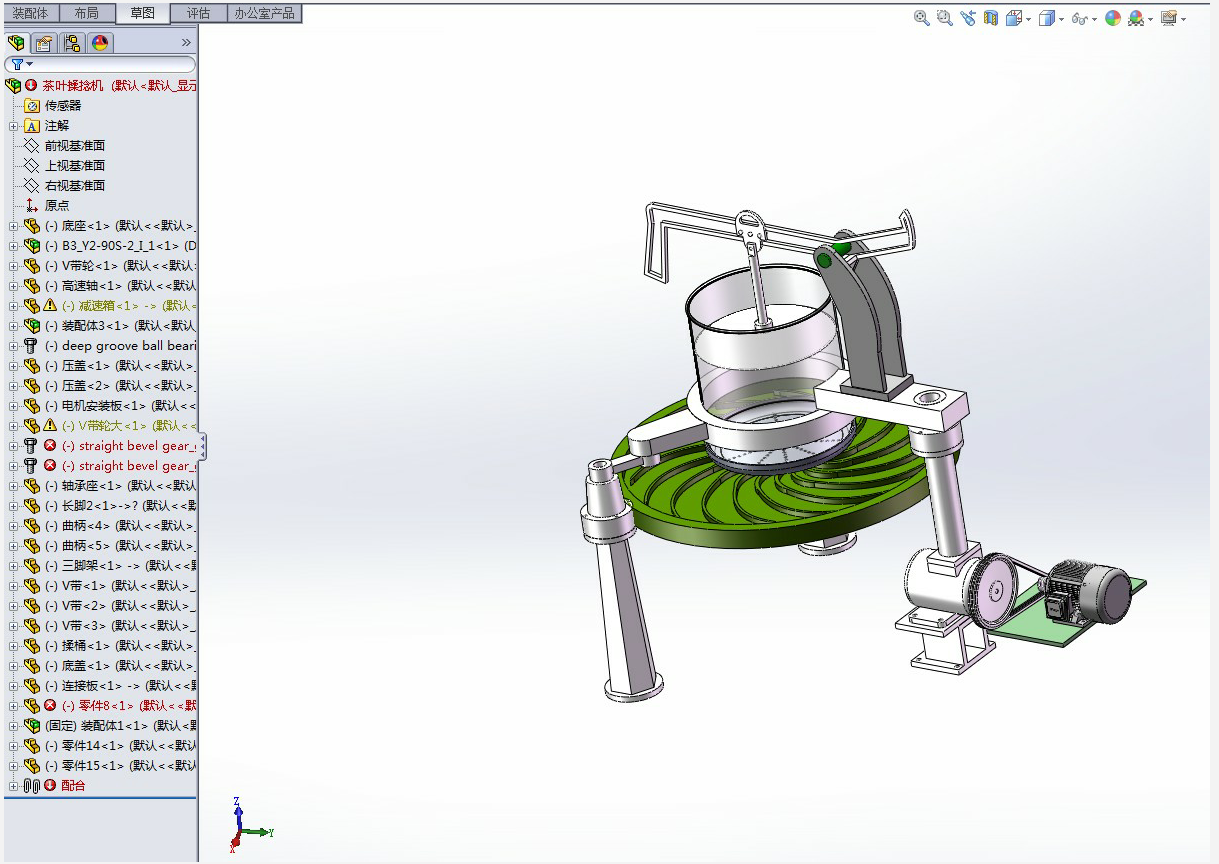Select the fixed 装配体1<1> sub-assembly
This screenshot has width=1219, height=864.
[x=120, y=726]
